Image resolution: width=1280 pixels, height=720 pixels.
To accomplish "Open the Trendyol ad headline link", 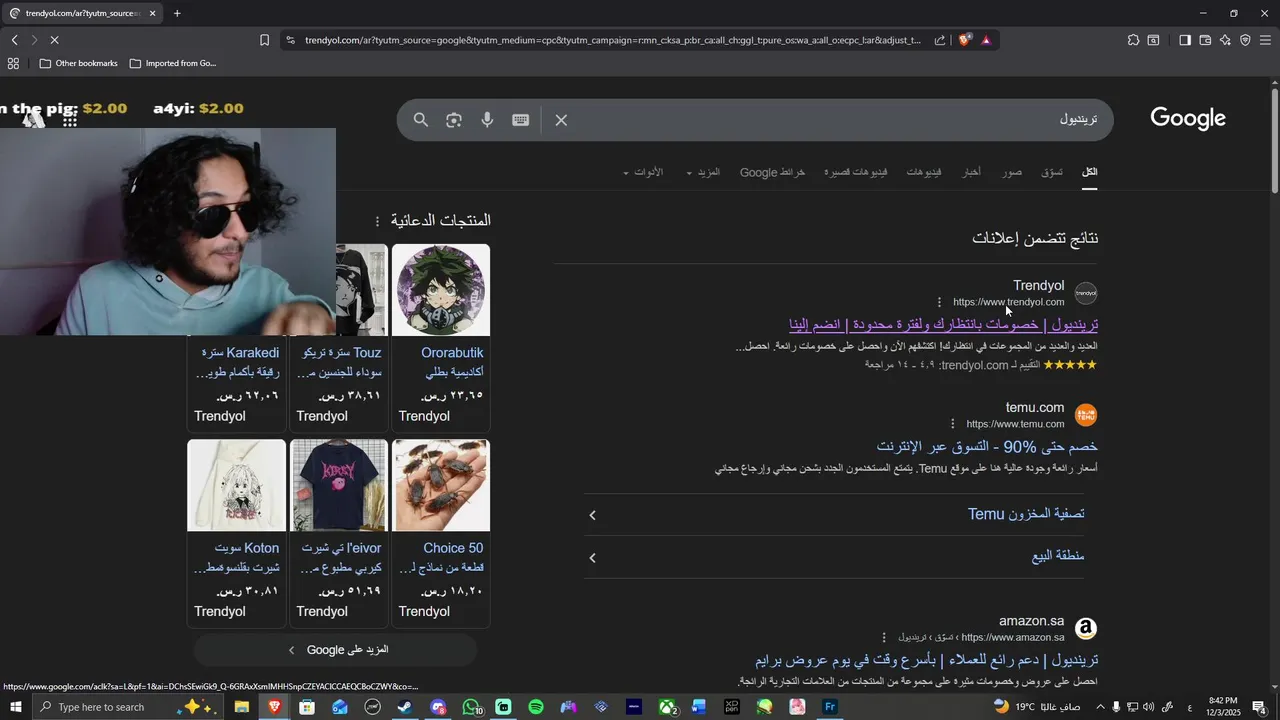I will pos(943,325).
